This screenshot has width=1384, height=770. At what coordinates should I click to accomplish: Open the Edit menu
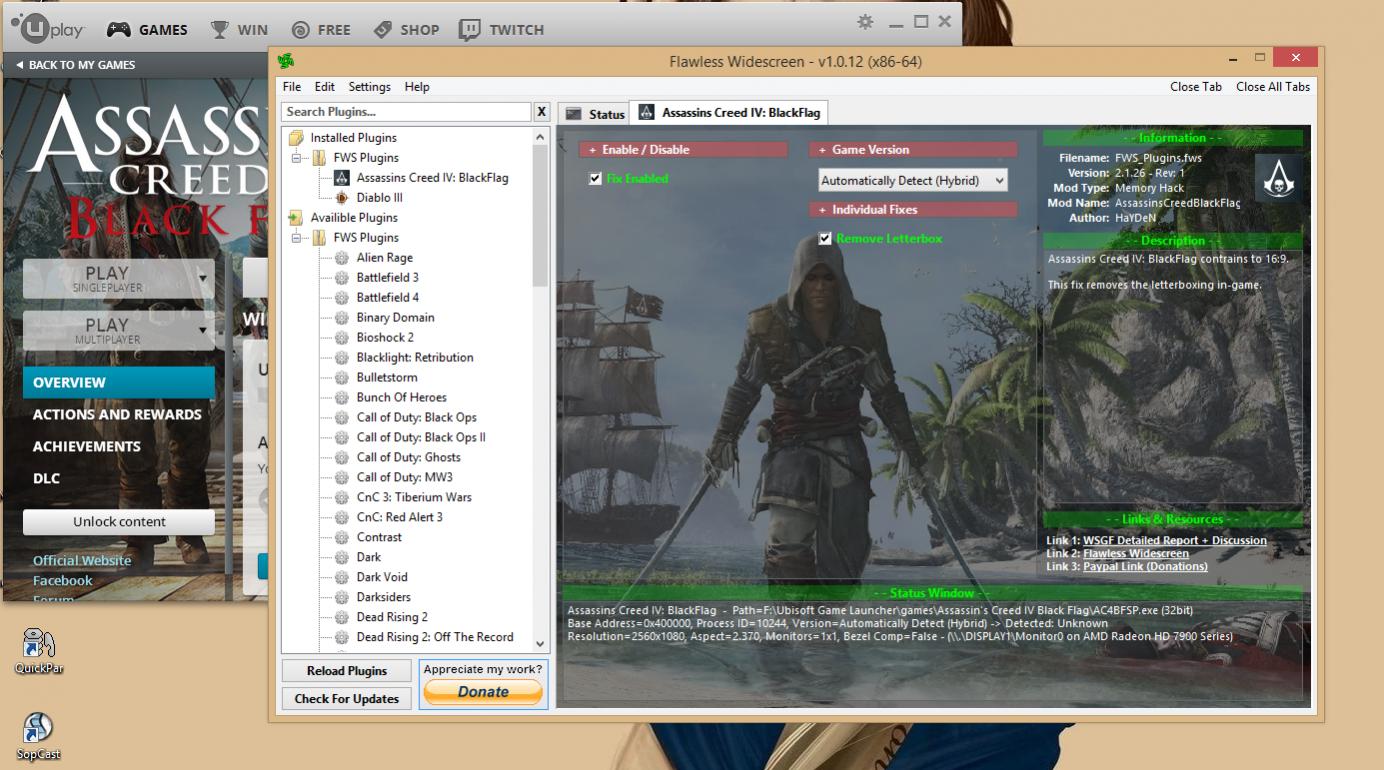(x=325, y=87)
